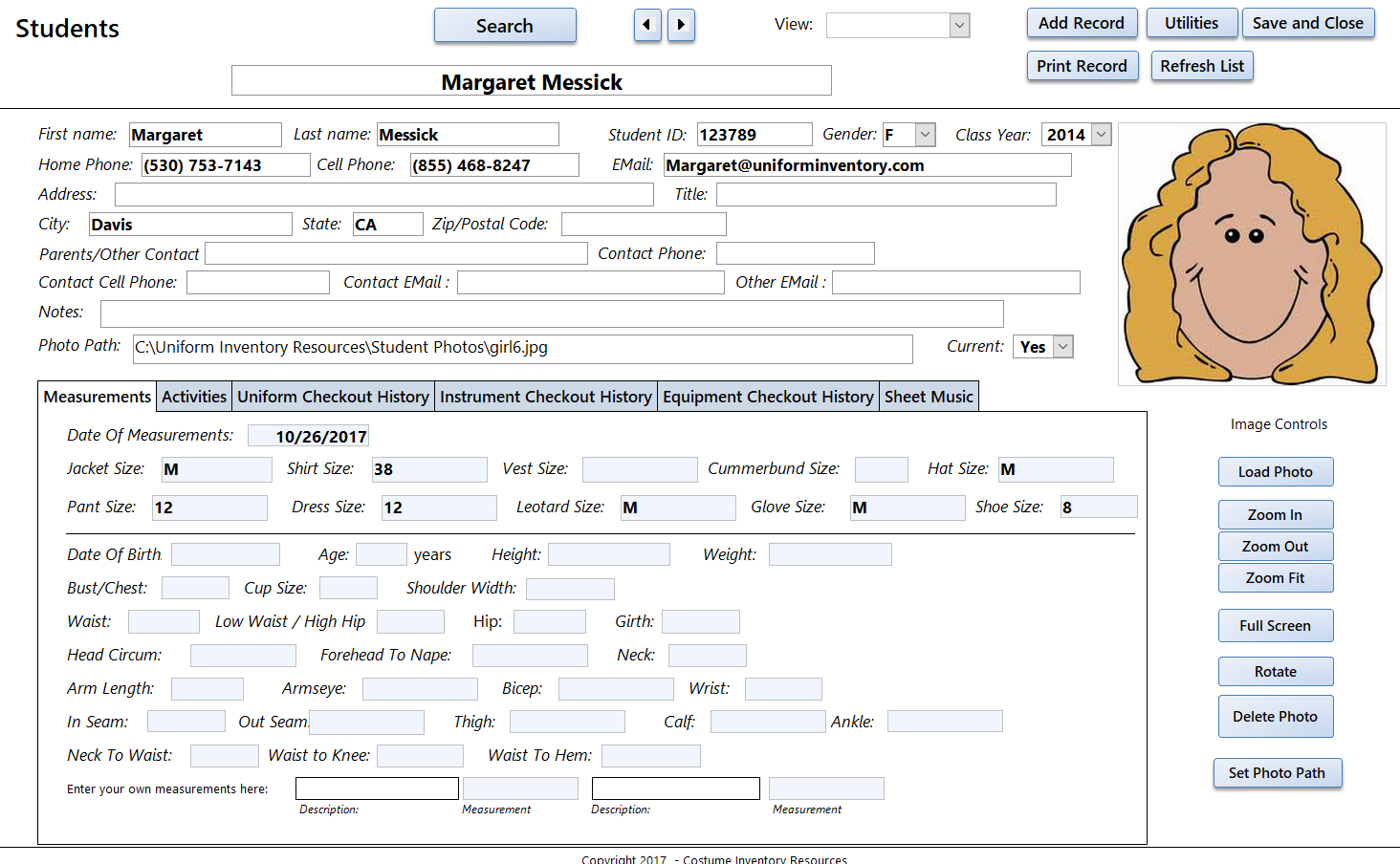Rotate the student photo
Image resolution: width=1400 pixels, height=864 pixels.
[1276, 671]
